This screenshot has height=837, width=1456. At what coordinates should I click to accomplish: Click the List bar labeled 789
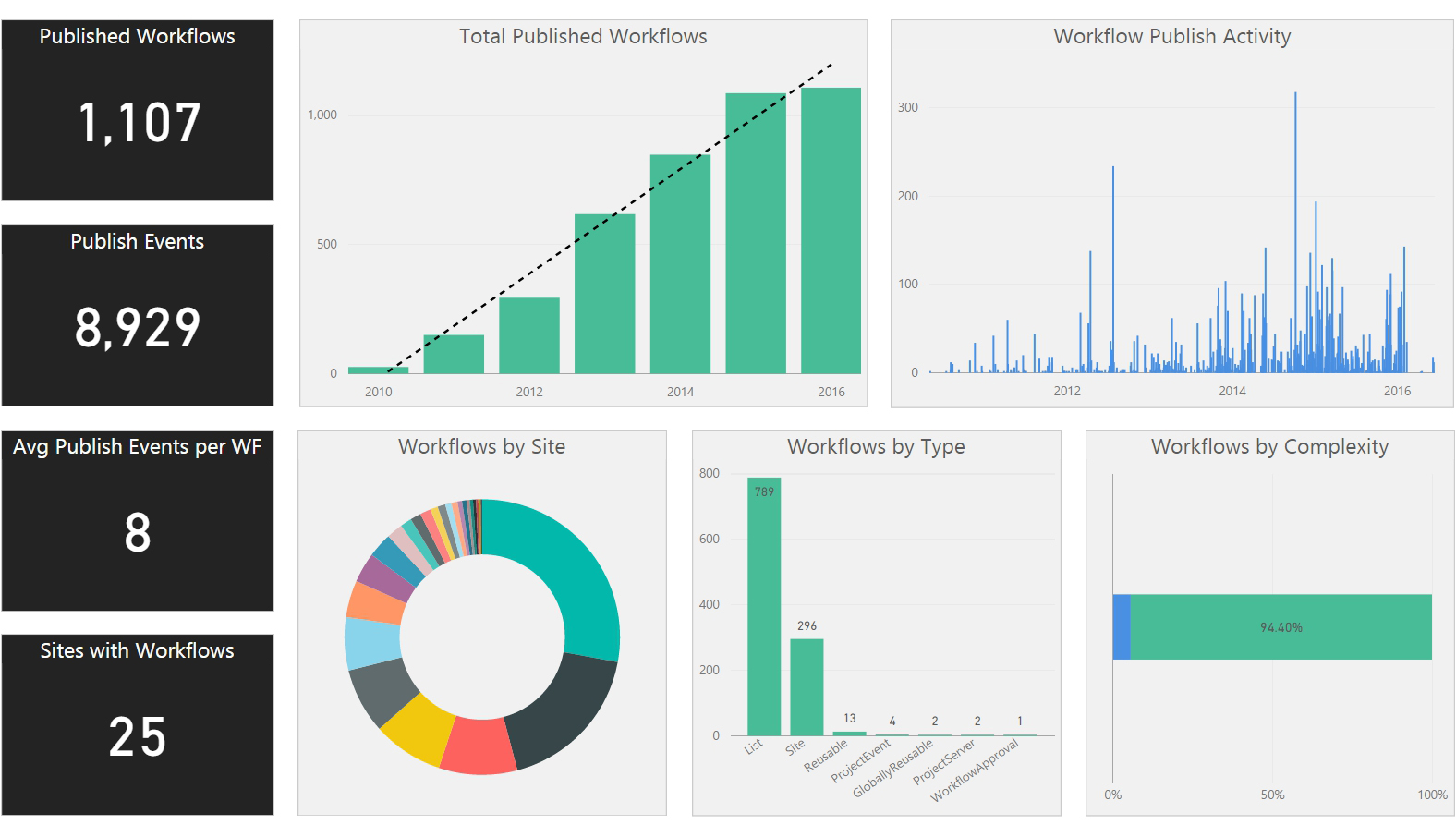tap(764, 606)
